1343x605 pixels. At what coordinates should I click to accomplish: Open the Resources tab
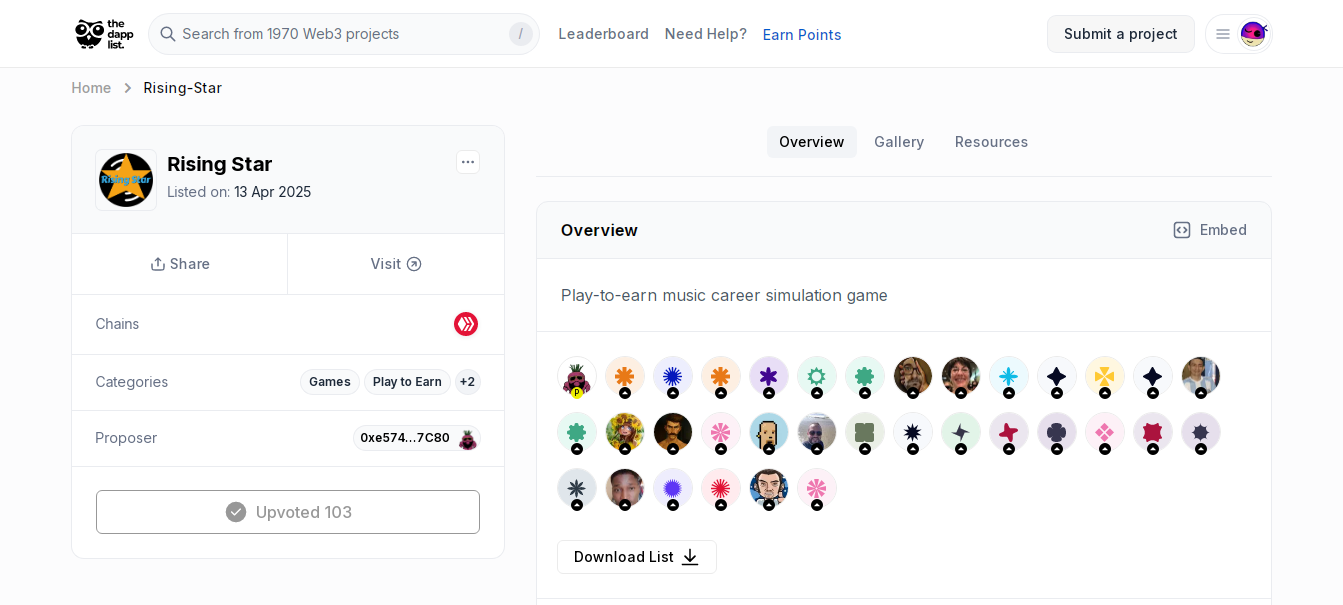991,142
